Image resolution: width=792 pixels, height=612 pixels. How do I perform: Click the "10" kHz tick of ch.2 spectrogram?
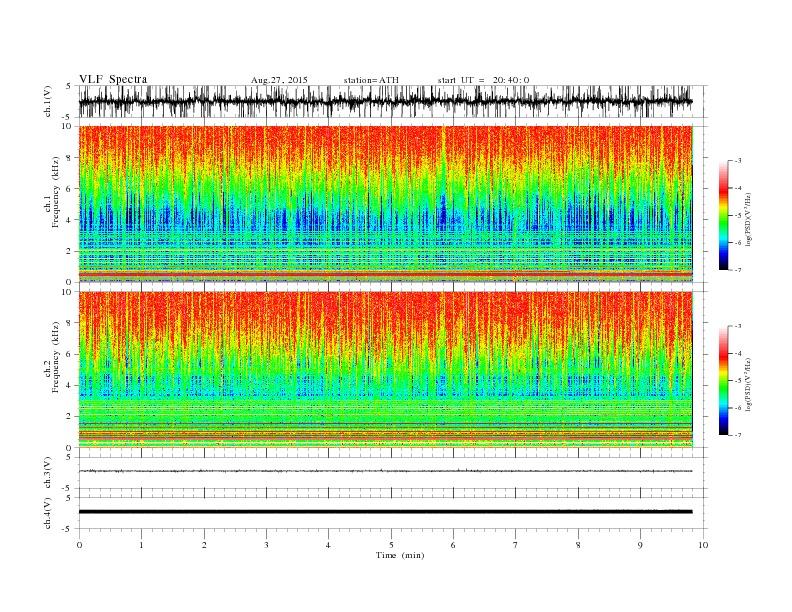67,291
